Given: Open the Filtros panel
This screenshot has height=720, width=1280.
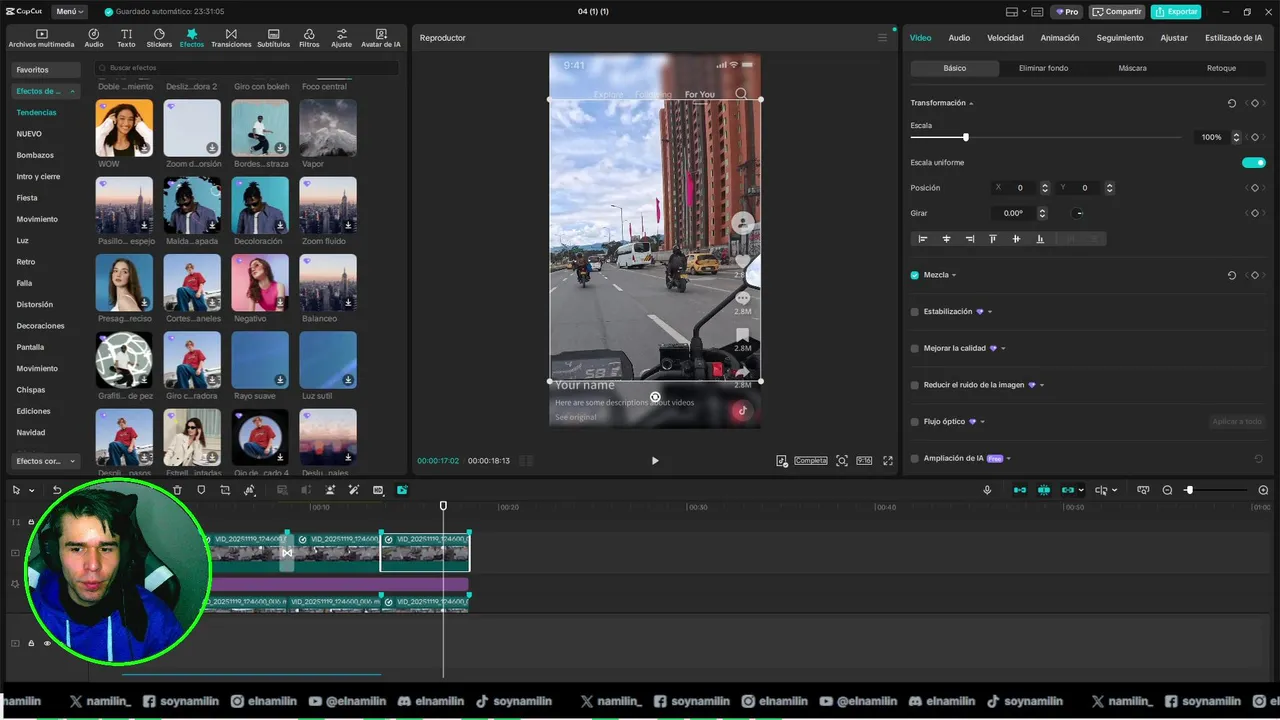Looking at the screenshot, I should click(309, 38).
